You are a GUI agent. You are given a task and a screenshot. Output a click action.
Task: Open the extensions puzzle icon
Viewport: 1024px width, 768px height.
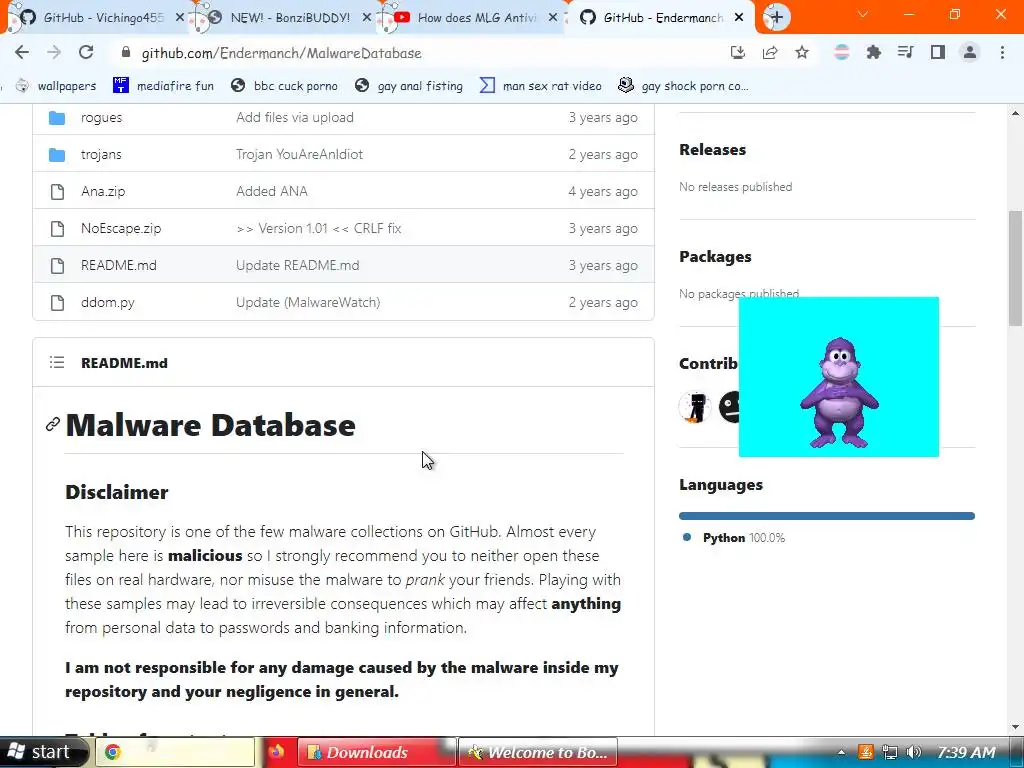pos(873,53)
